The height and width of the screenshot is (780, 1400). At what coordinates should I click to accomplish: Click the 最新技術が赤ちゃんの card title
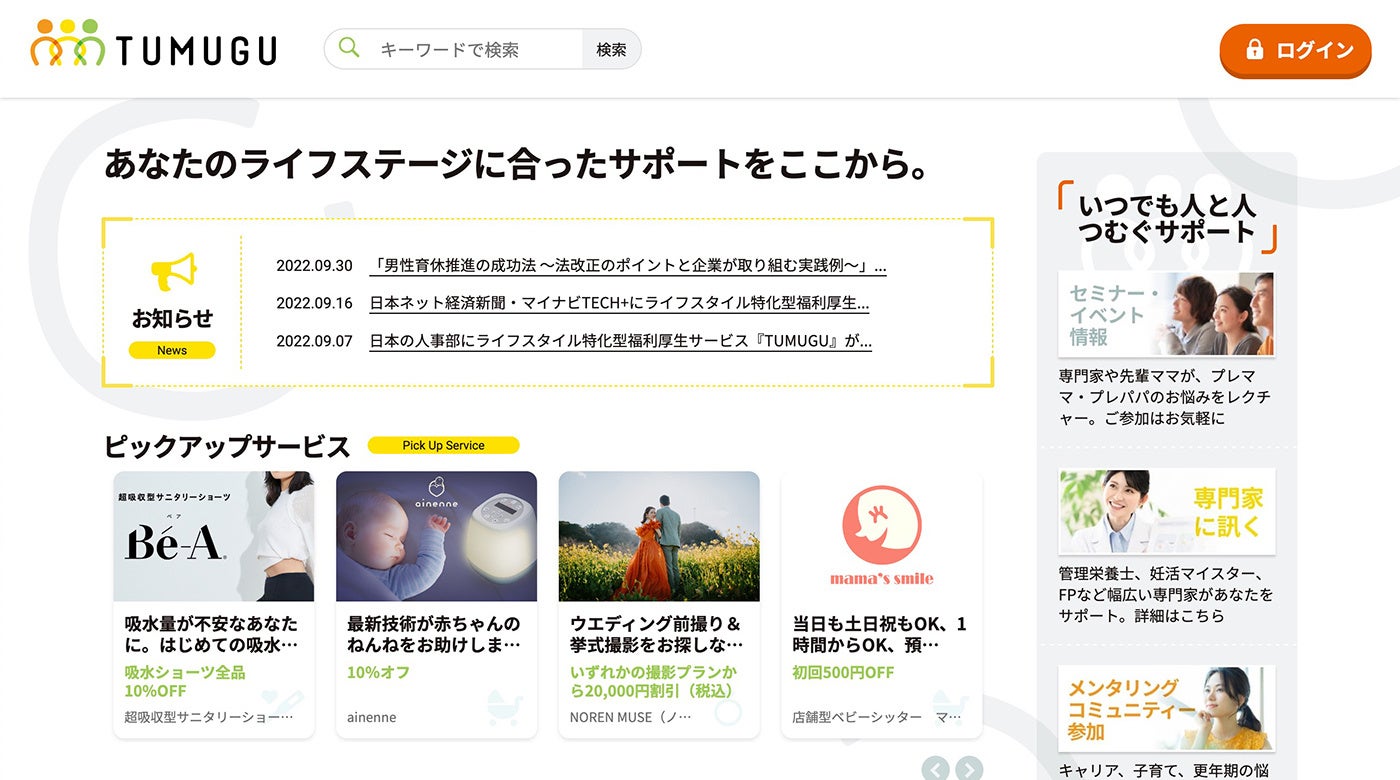[x=434, y=634]
